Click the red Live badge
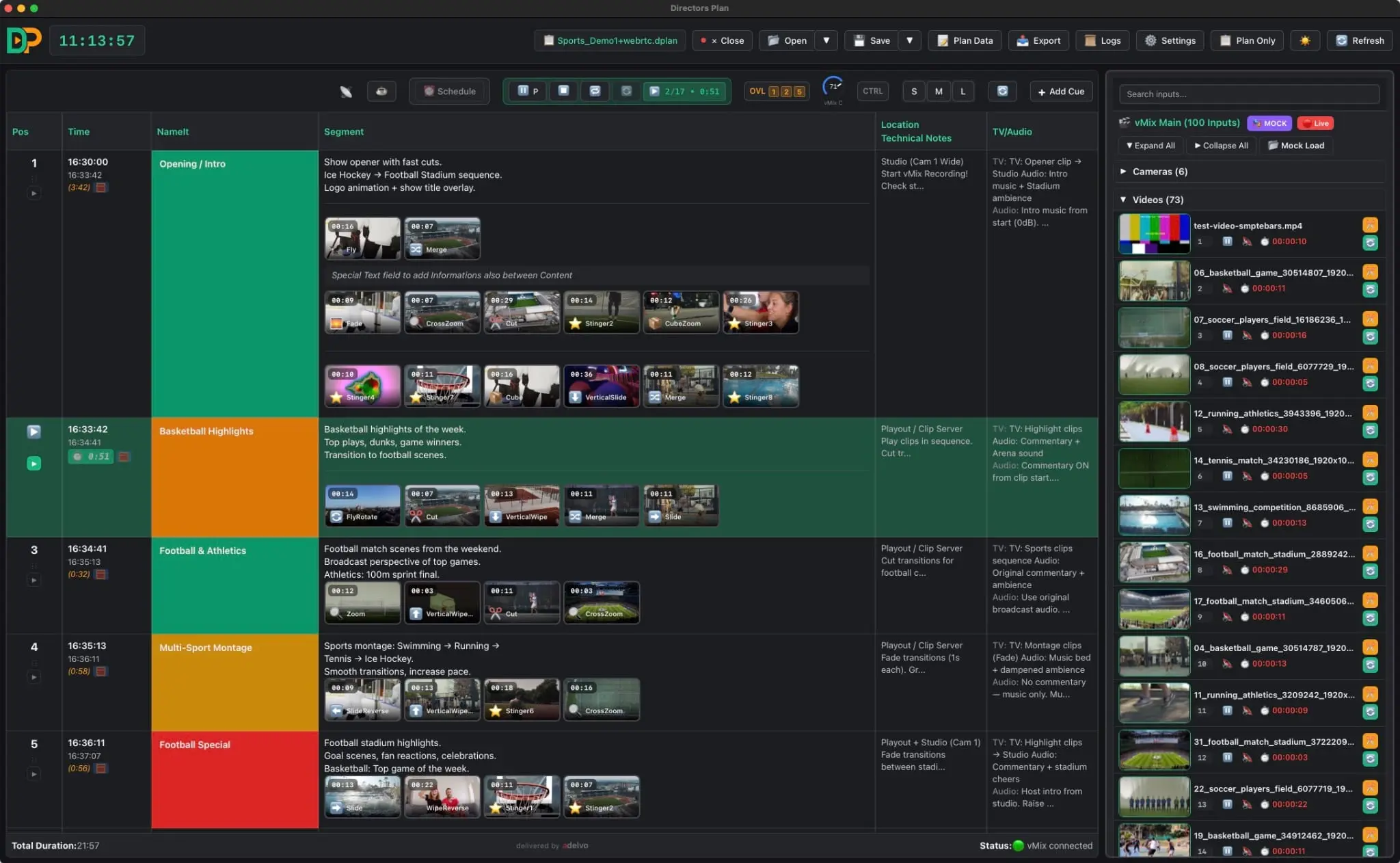This screenshot has width=1400, height=863. point(1315,123)
